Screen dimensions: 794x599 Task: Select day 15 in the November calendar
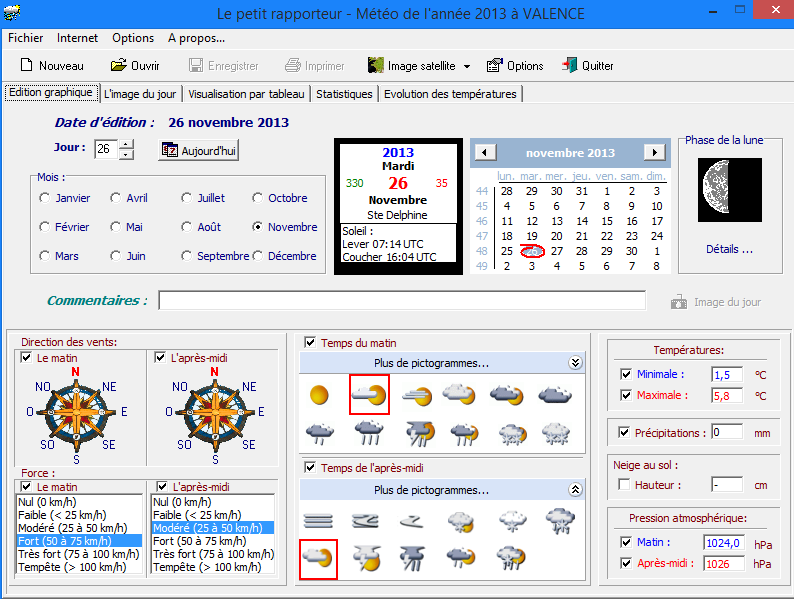coord(607,221)
